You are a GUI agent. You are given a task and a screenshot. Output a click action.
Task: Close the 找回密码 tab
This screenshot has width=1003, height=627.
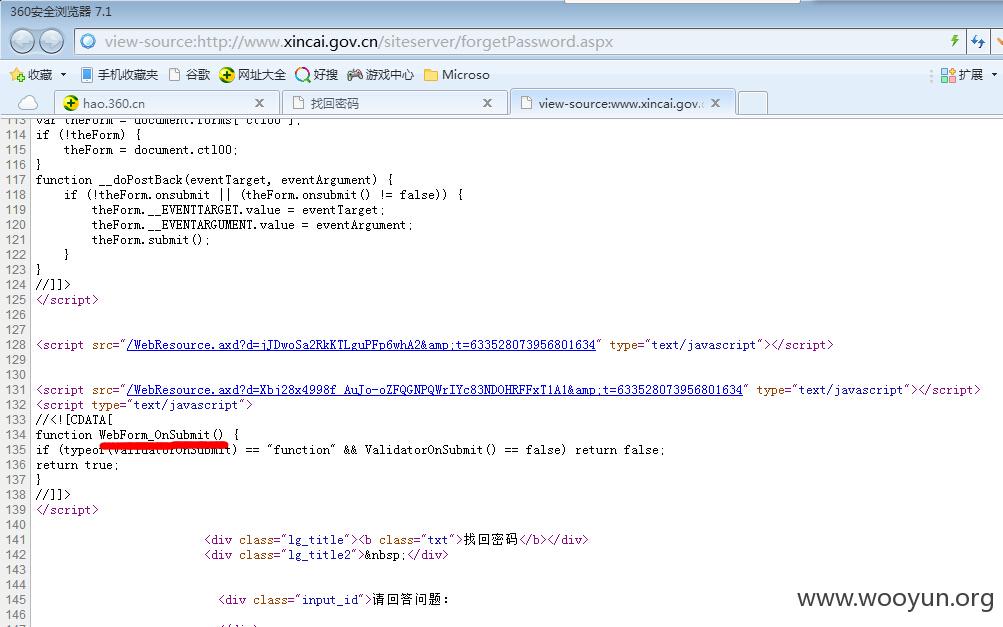point(487,103)
